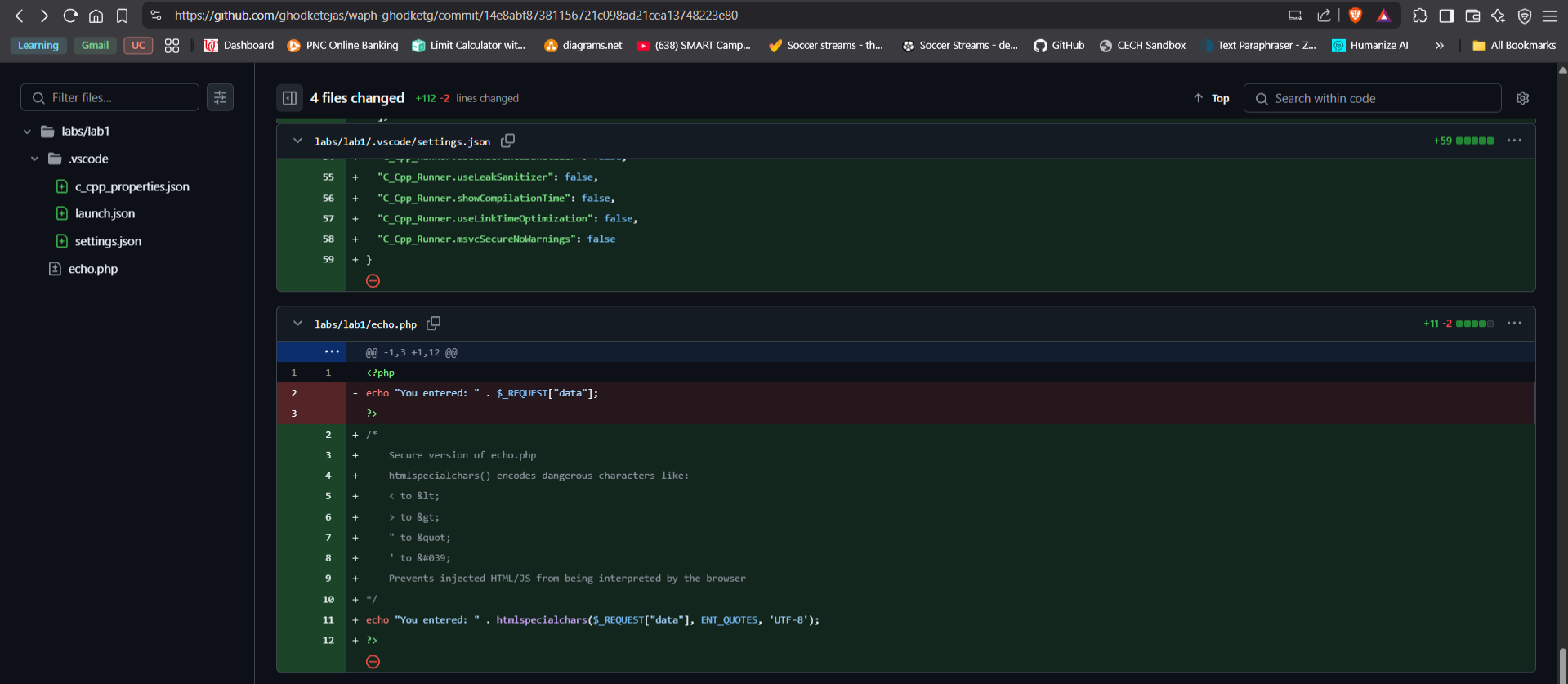Open the Brave Wallet icon
Image resolution: width=1568 pixels, height=684 pixels.
1472,16
